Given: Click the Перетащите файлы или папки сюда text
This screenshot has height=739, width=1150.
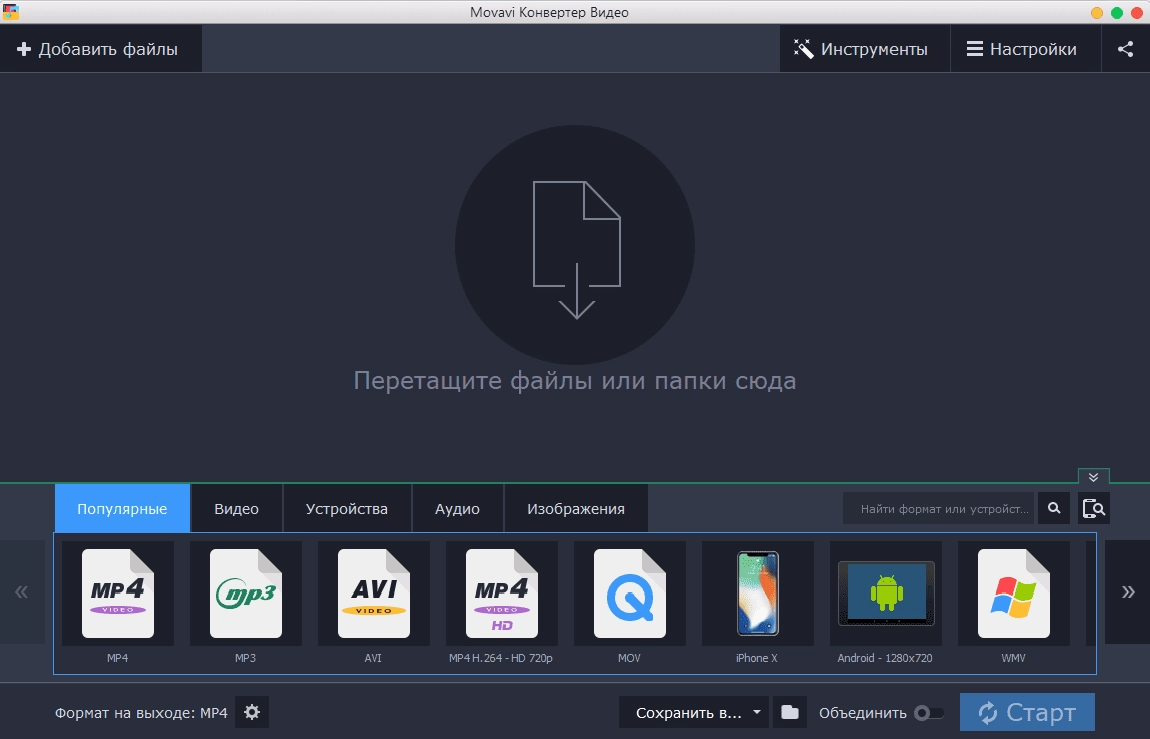Looking at the screenshot, I should [575, 380].
